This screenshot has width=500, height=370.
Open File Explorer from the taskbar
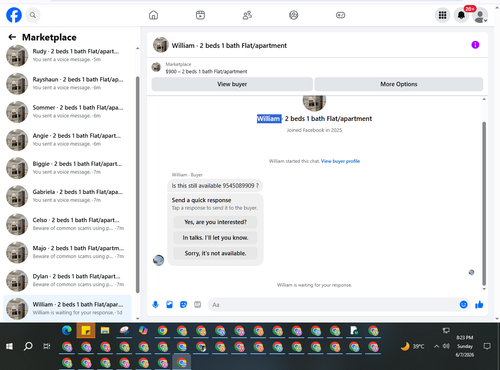(105, 330)
